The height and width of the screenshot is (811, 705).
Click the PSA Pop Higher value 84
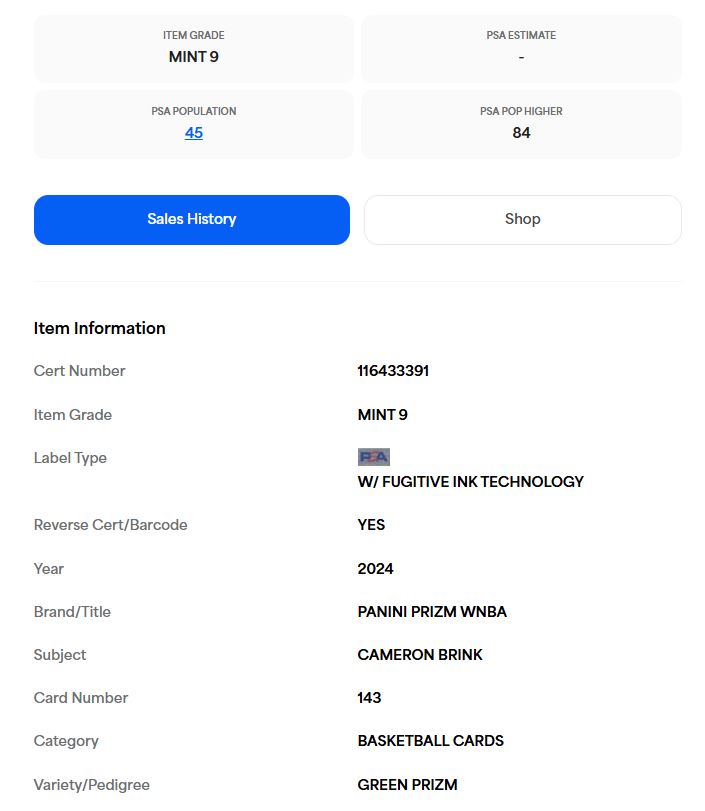coord(521,133)
